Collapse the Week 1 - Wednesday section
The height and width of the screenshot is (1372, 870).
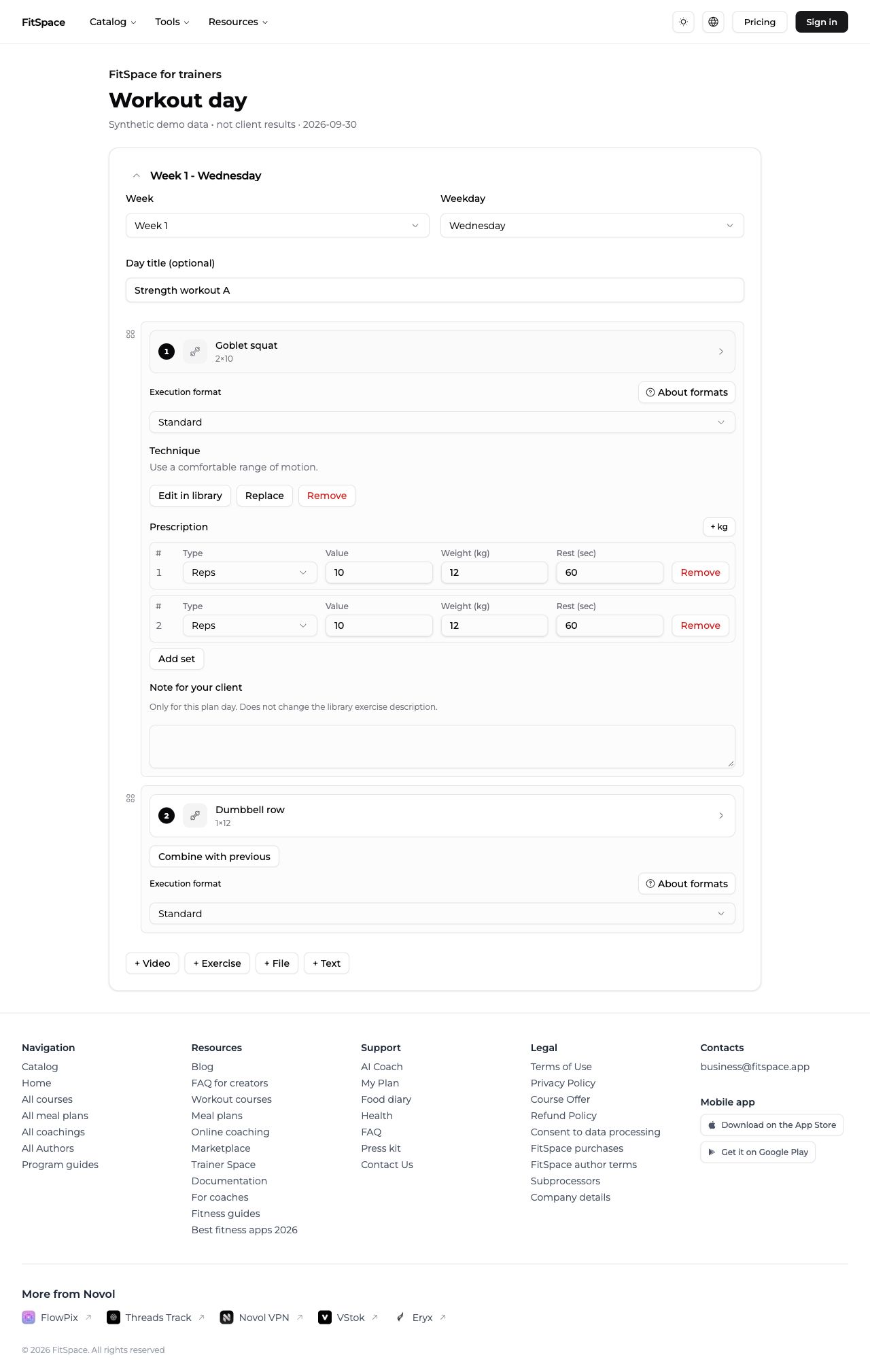point(137,175)
